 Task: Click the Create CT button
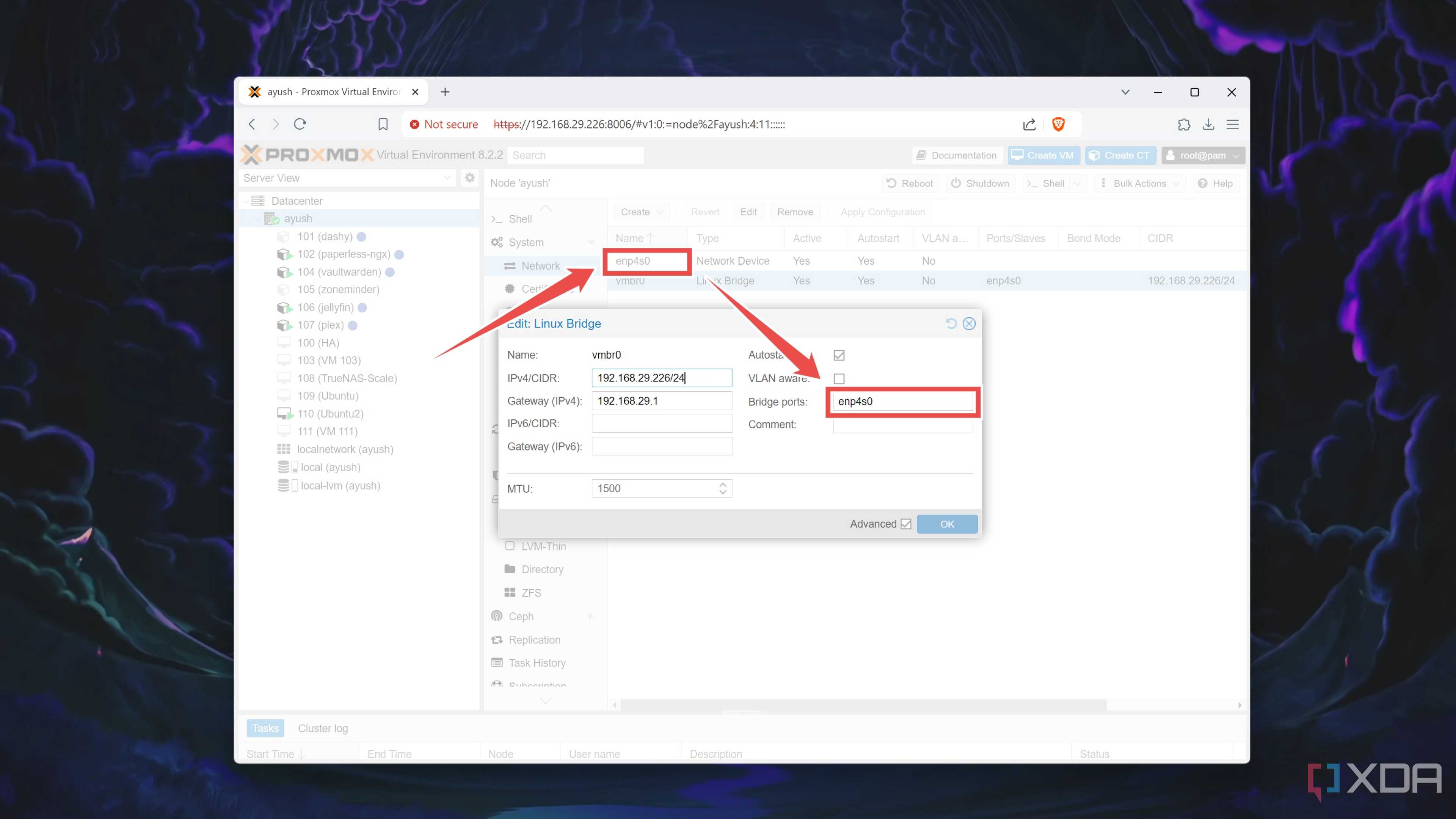1120,155
